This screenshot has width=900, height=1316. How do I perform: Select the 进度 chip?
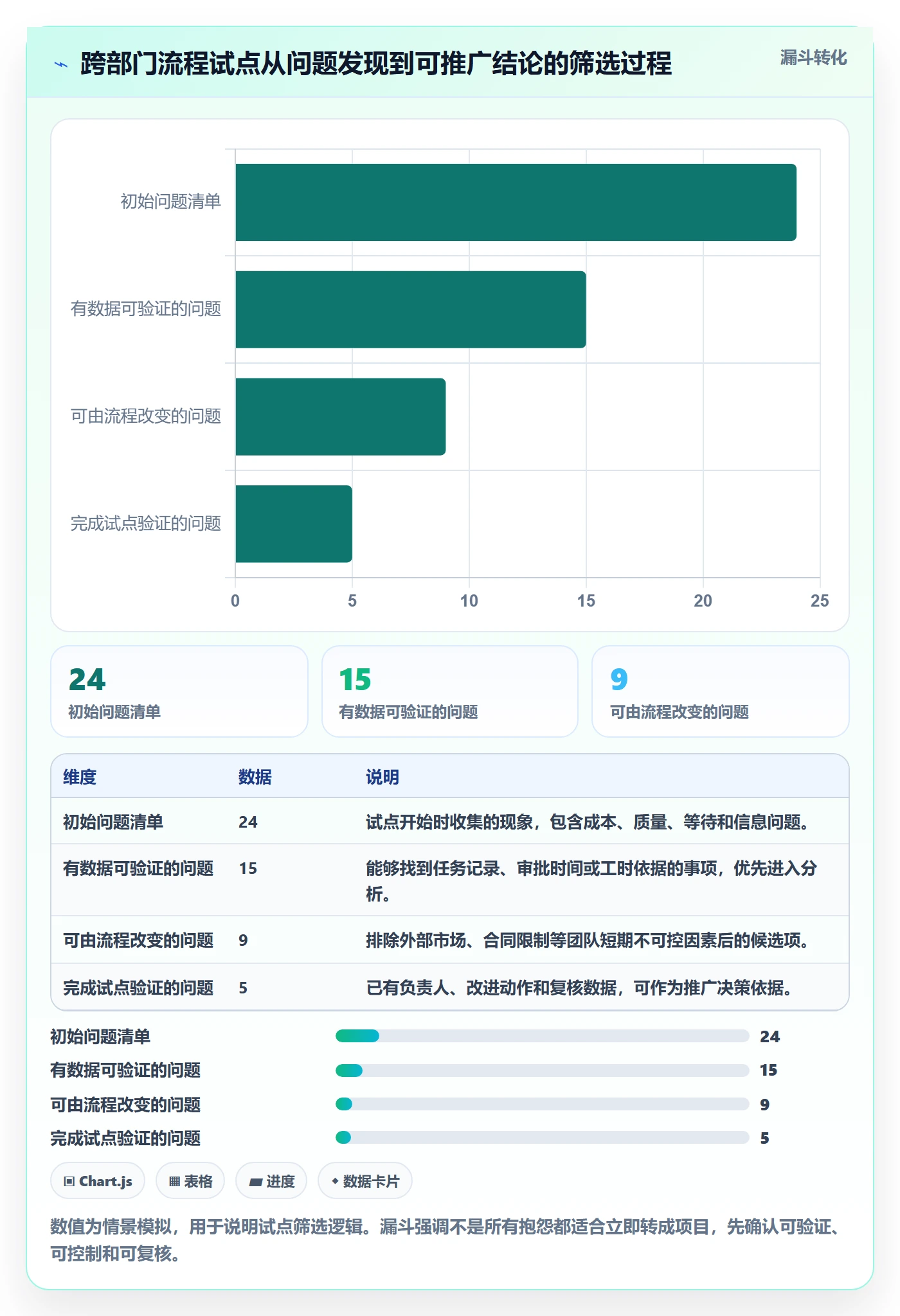271,1181
